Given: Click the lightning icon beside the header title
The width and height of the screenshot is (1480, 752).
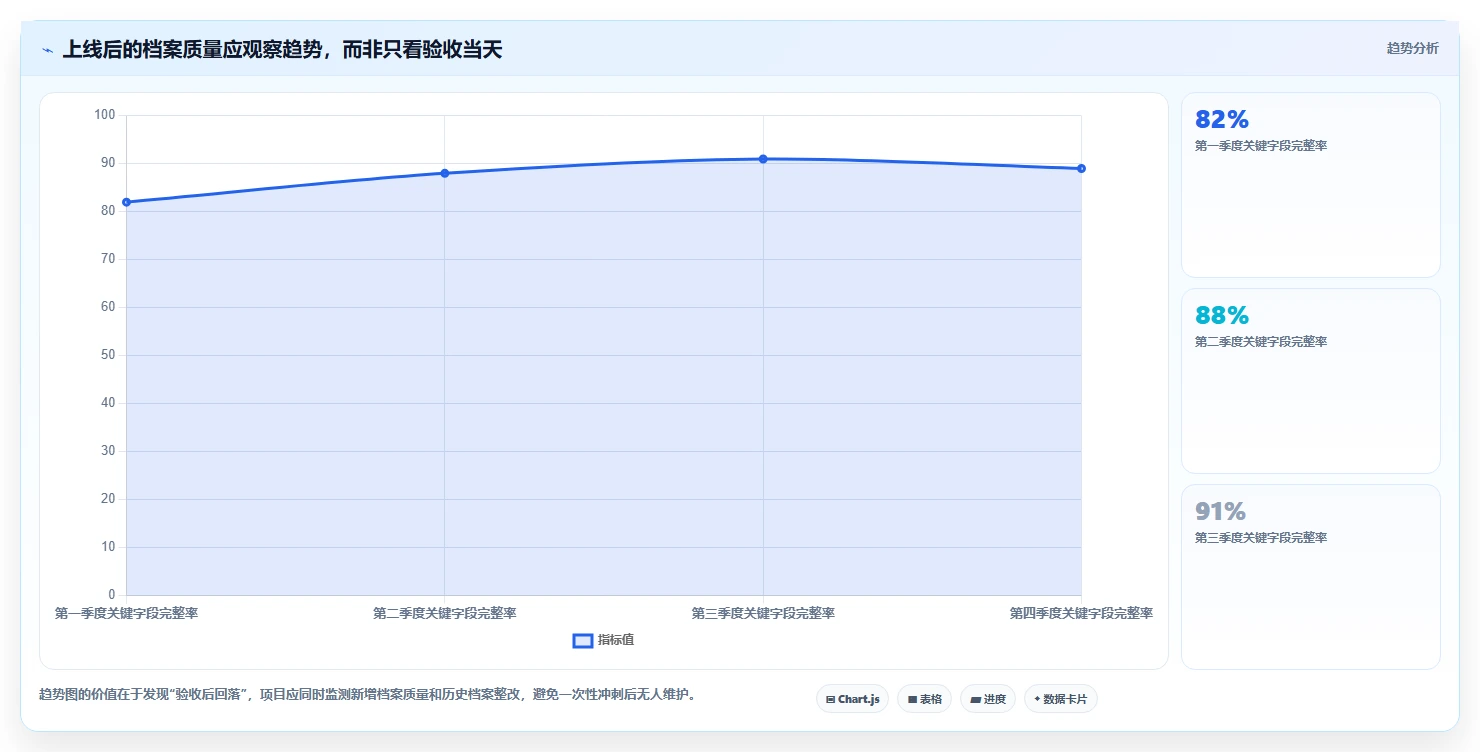Looking at the screenshot, I should point(47,50).
